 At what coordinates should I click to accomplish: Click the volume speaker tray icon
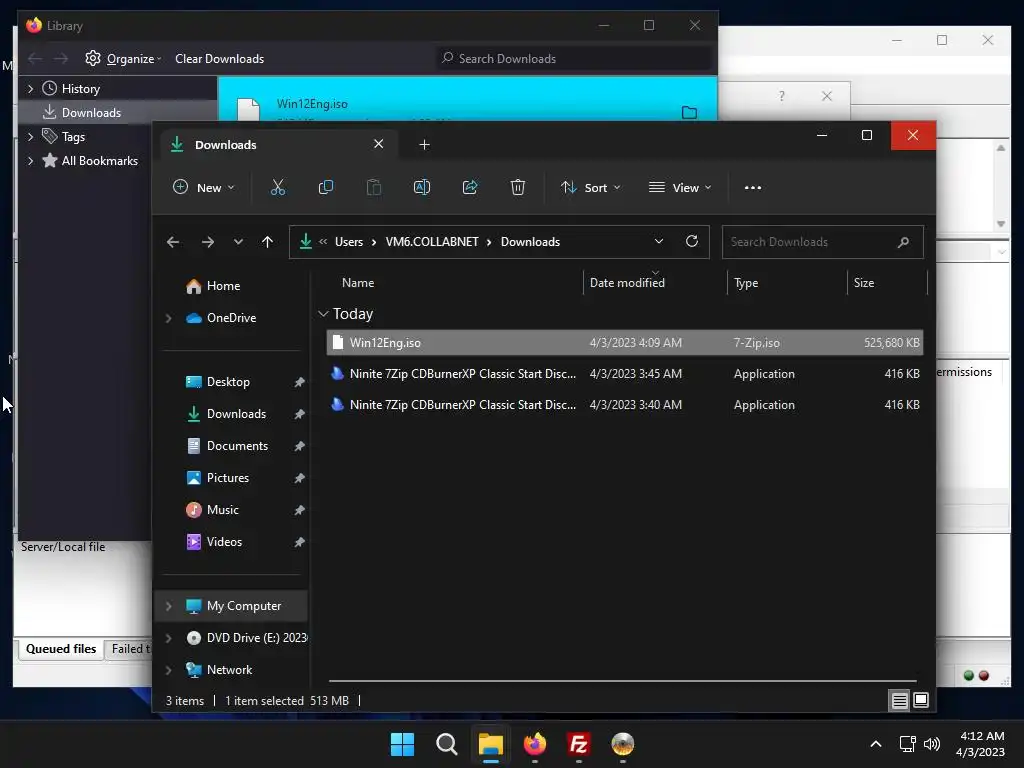[932, 744]
